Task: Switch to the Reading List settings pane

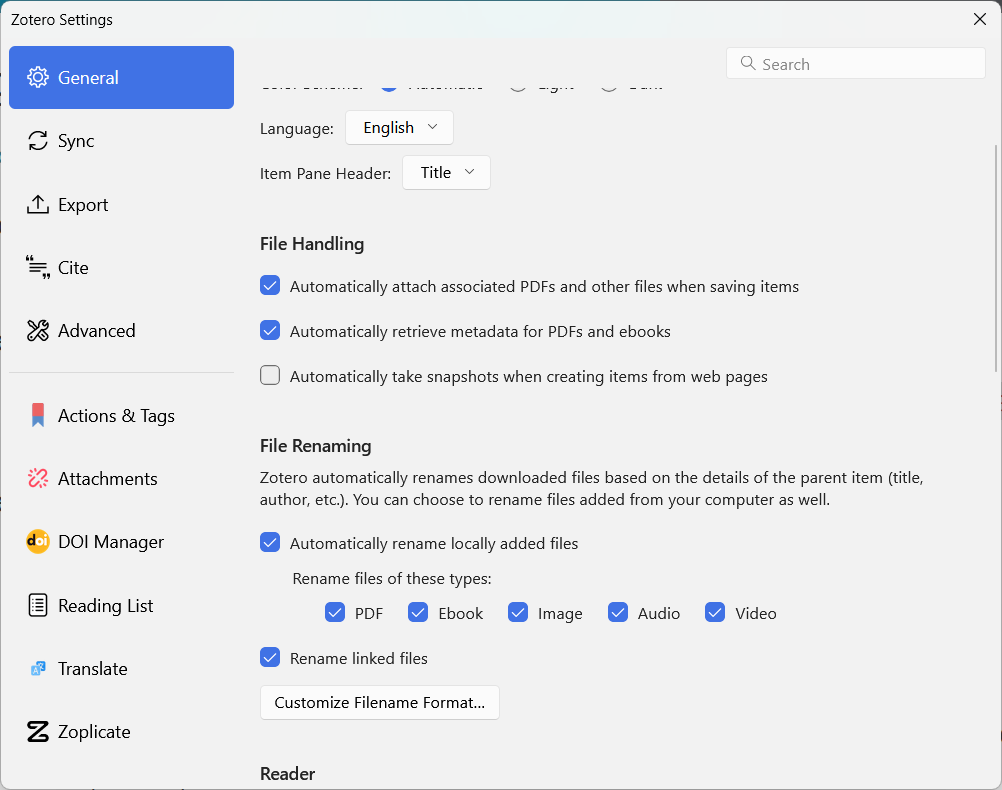Action: point(105,605)
